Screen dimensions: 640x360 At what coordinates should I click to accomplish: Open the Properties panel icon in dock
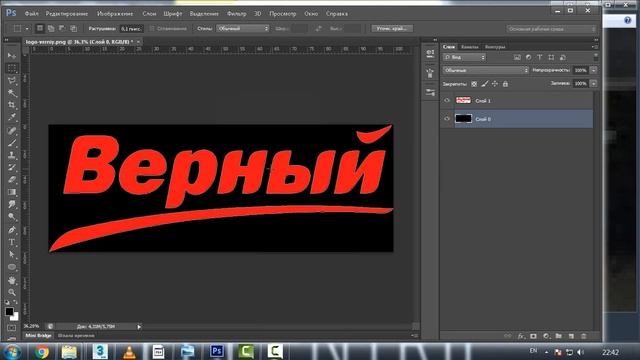pyautogui.click(x=430, y=92)
